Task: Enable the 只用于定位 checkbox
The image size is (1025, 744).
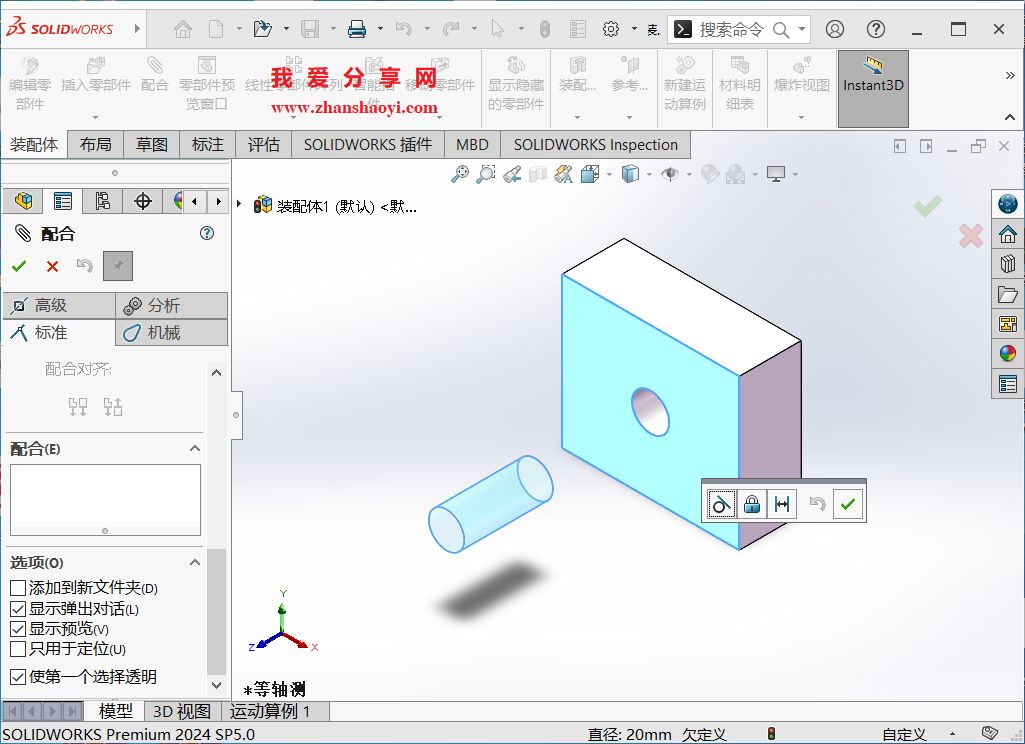Action: (x=17, y=649)
